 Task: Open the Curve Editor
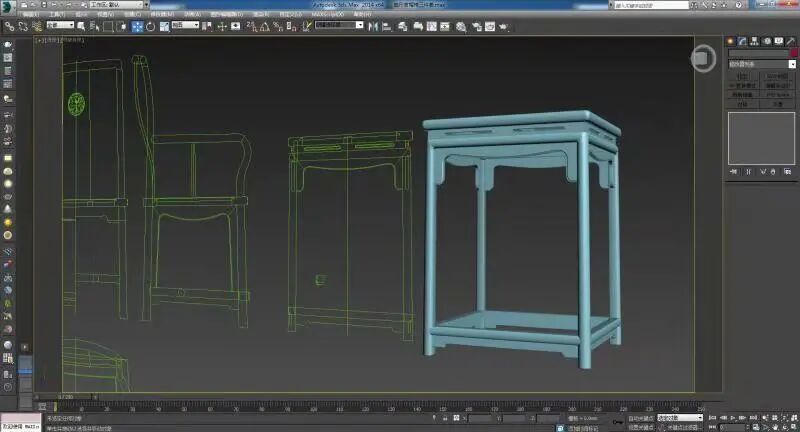tap(432, 26)
